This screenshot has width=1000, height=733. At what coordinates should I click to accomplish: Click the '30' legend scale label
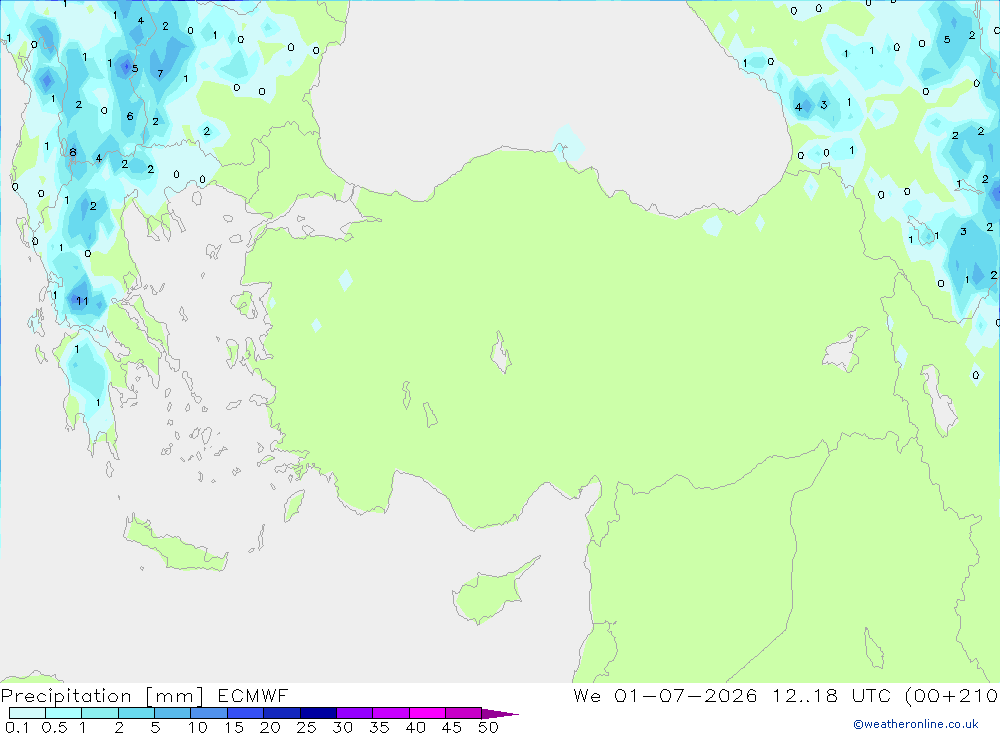tap(342, 727)
